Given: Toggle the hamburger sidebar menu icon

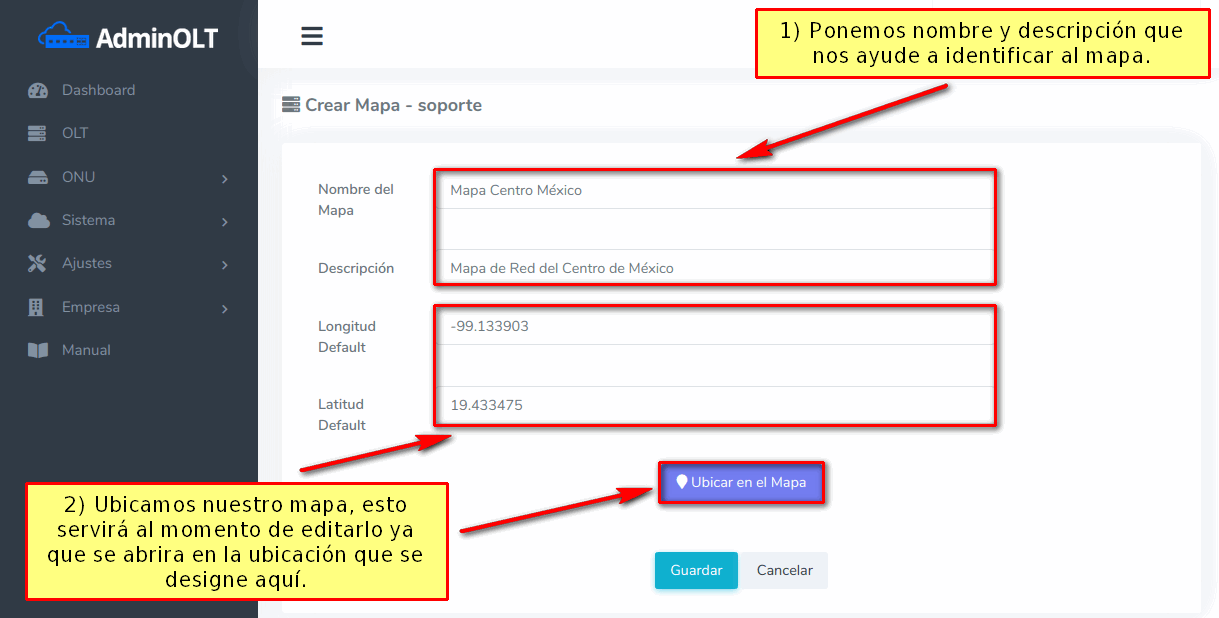Looking at the screenshot, I should tap(312, 36).
